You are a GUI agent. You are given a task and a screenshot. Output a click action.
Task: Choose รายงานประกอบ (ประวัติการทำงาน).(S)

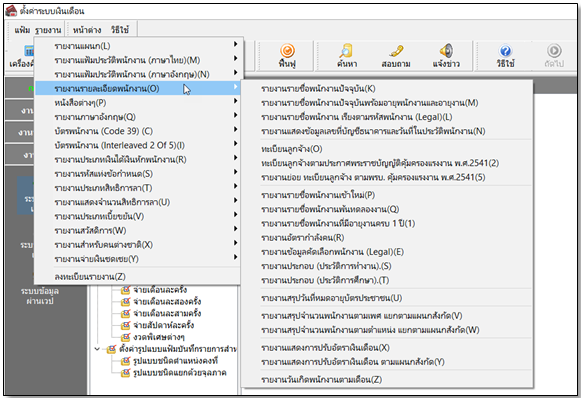(387, 266)
